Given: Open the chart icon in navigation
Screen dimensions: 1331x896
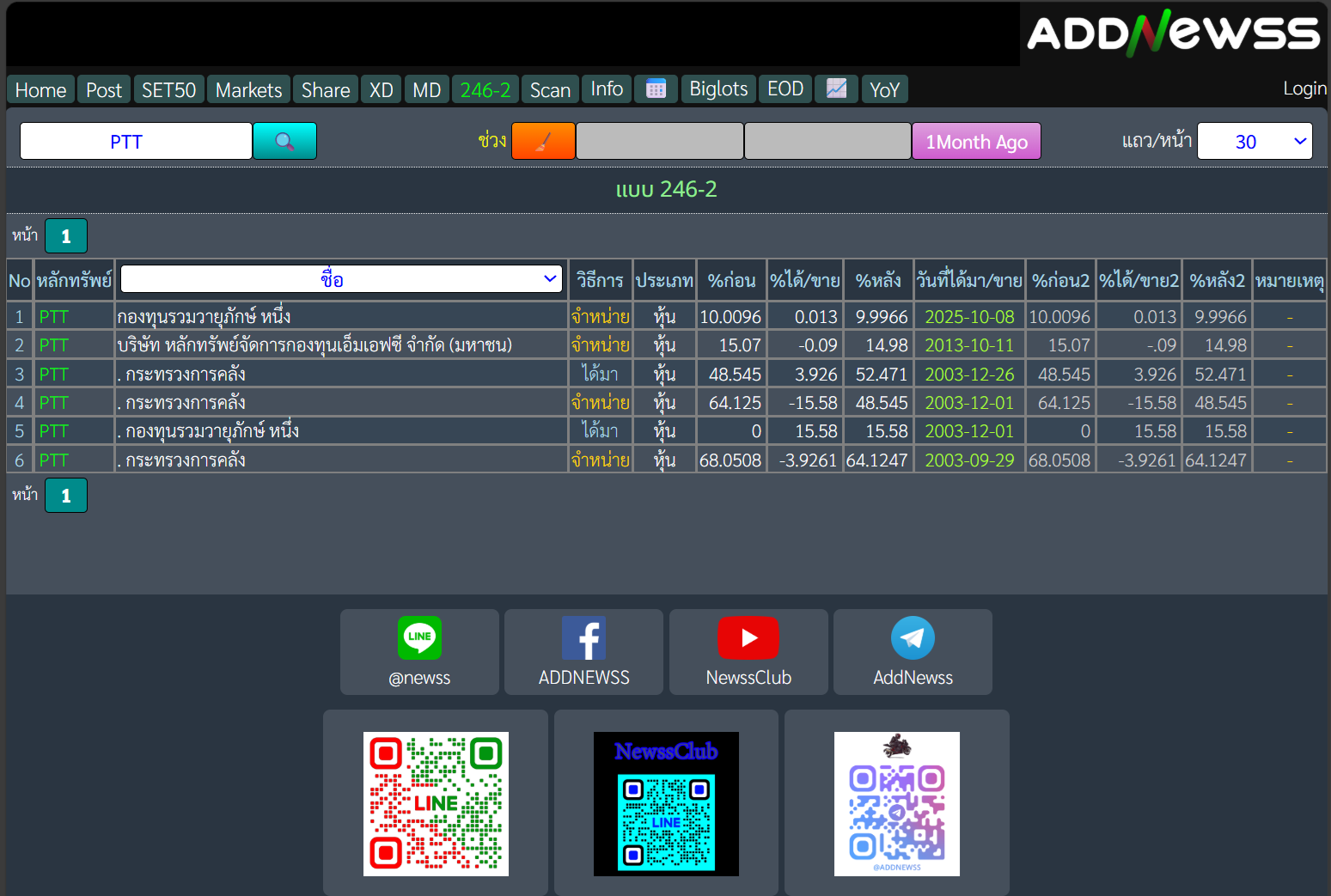Looking at the screenshot, I should coord(836,88).
